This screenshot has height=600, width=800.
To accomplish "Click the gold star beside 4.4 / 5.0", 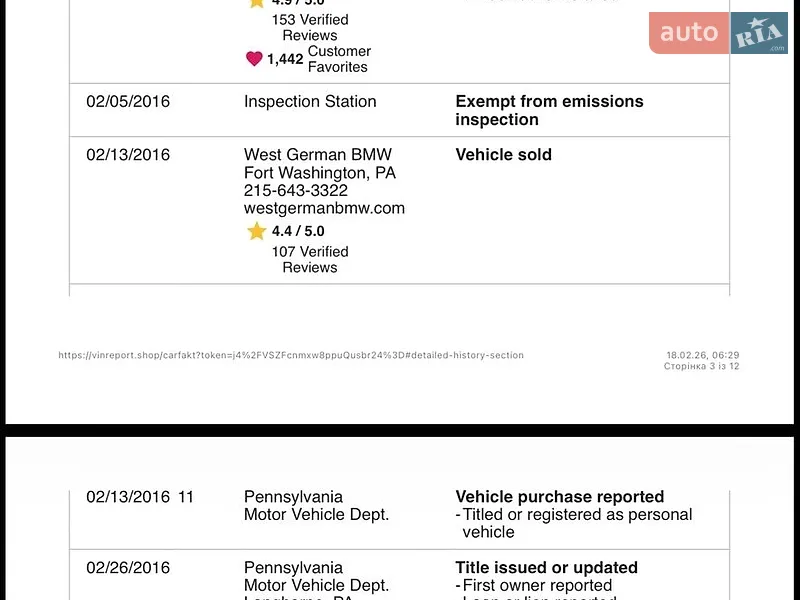I will point(257,231).
